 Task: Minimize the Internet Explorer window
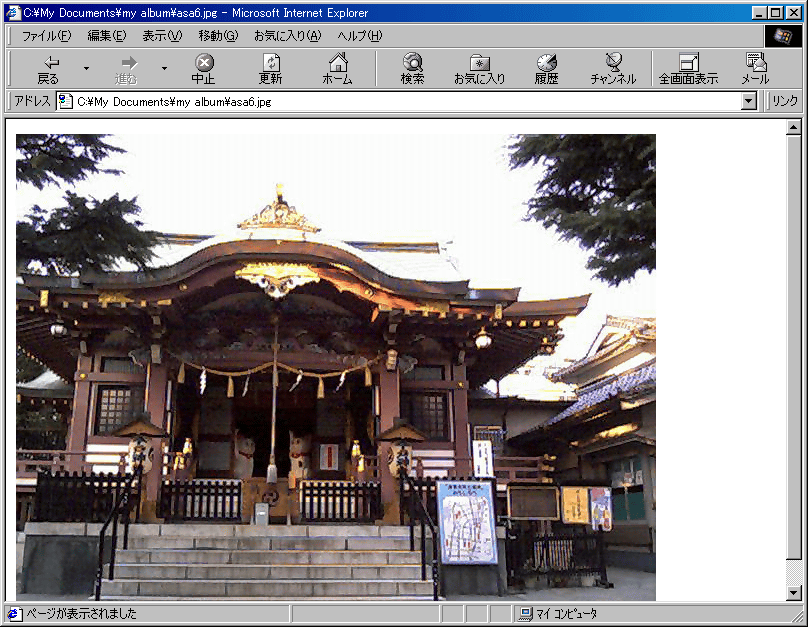(x=759, y=13)
